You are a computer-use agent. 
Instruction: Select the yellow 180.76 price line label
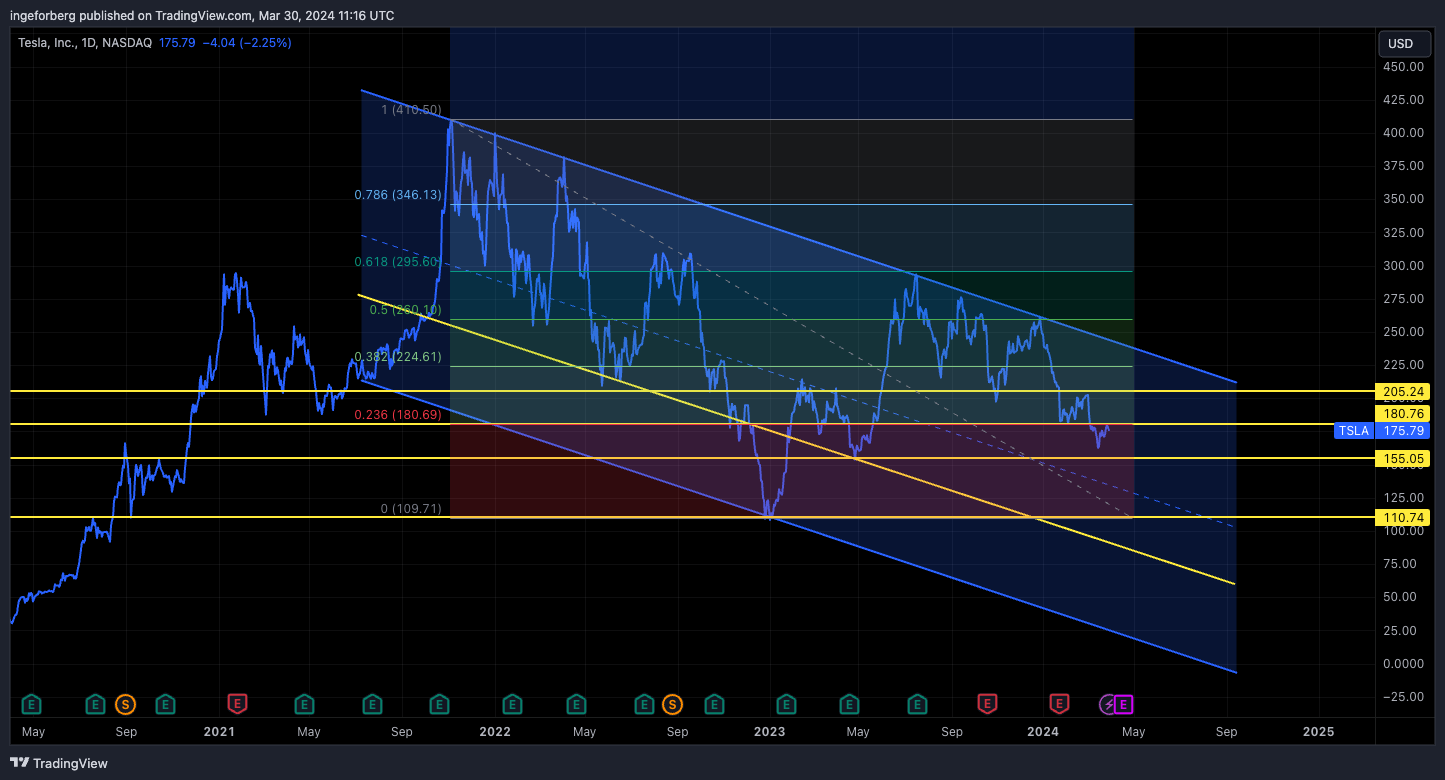(1403, 413)
